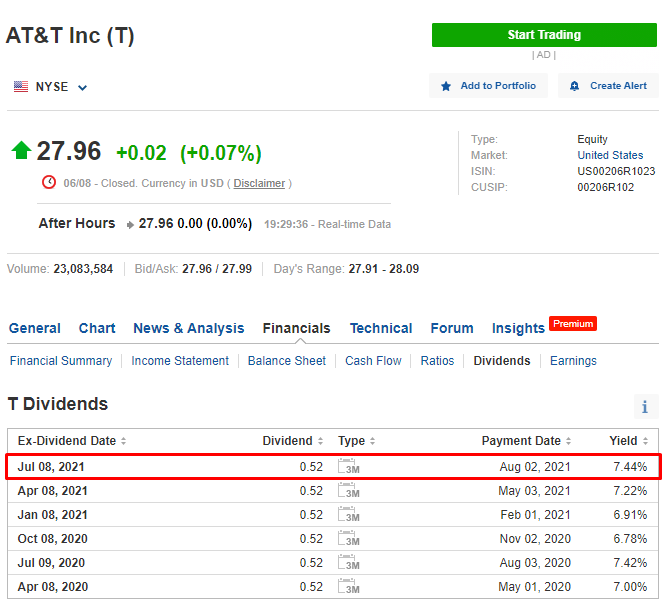Click the green up arrow beside price 27.96
This screenshot has width=665, height=611.
pos(21,150)
